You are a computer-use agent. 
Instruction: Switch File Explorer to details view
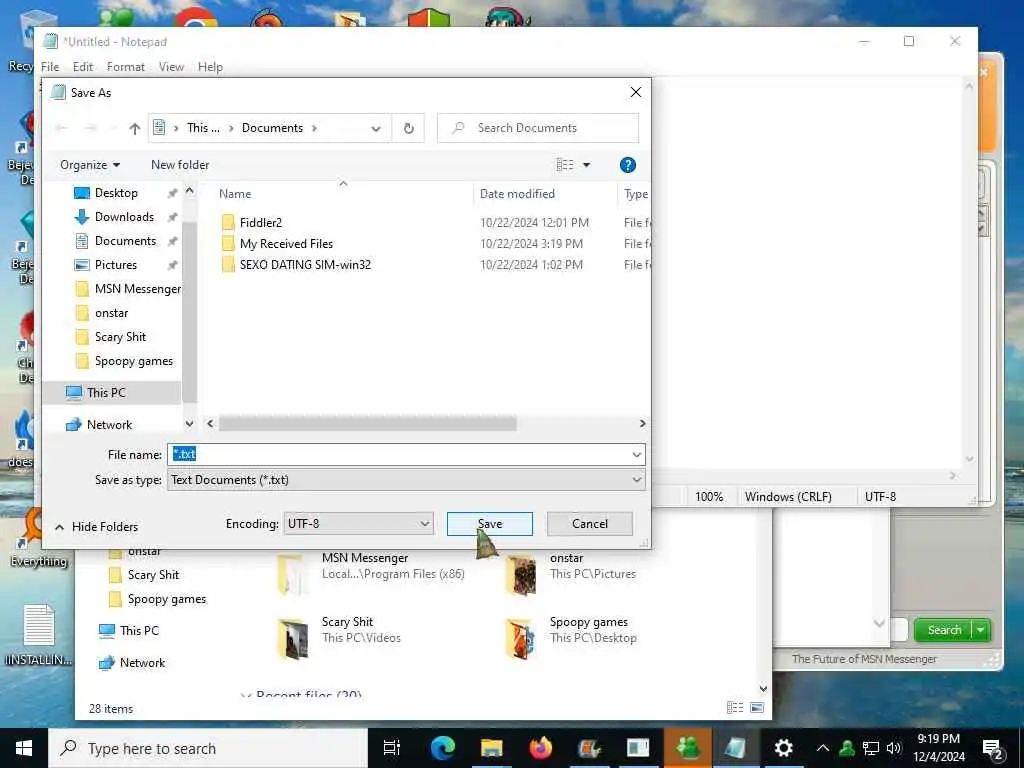(735, 708)
